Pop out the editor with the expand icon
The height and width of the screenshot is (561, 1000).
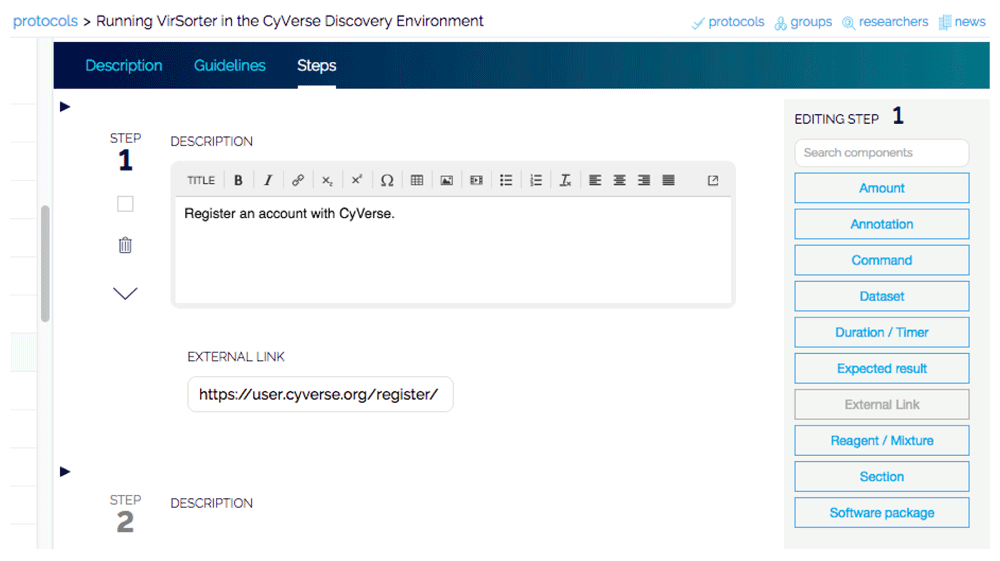(x=713, y=181)
